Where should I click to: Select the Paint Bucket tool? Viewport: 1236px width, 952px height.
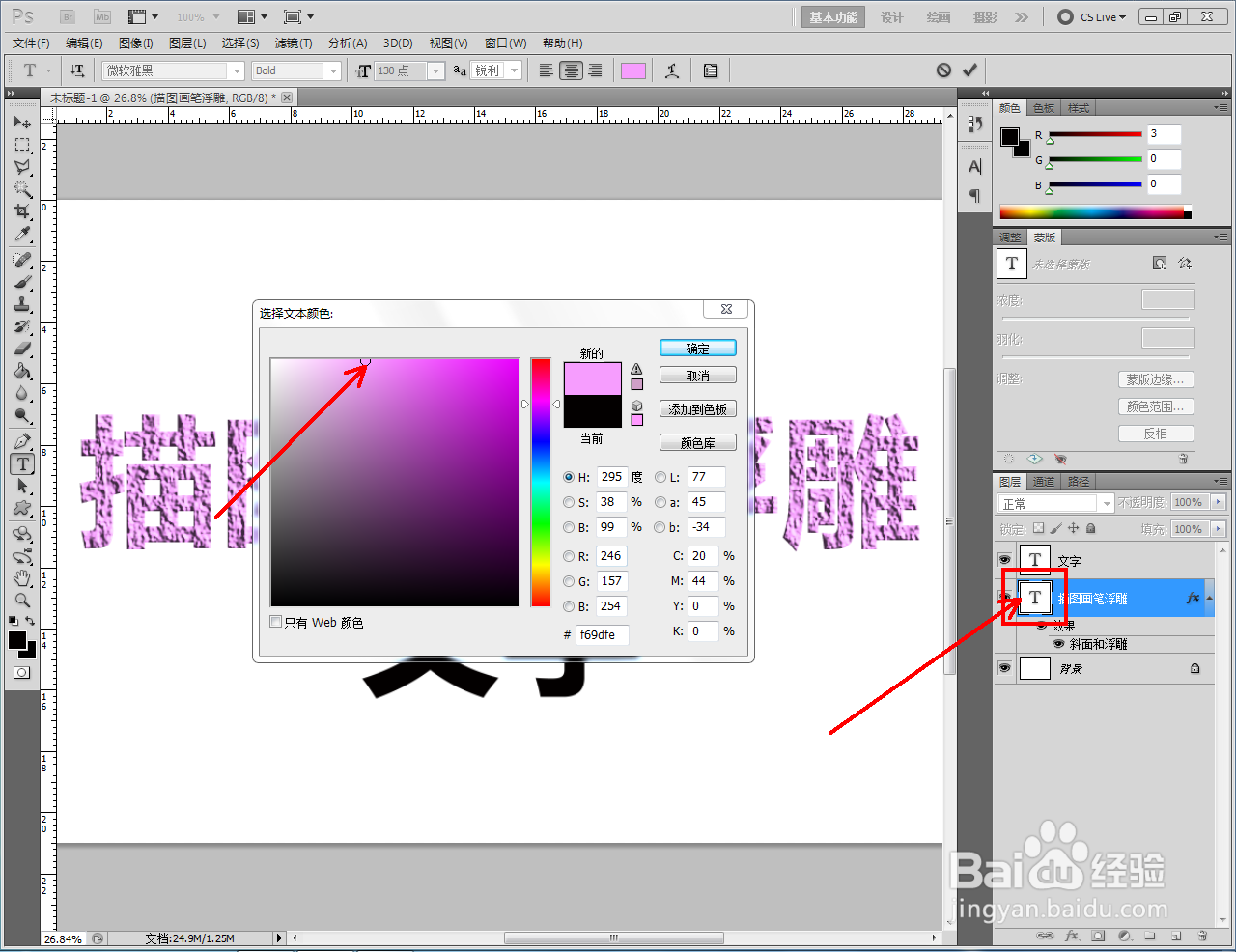pyautogui.click(x=22, y=372)
